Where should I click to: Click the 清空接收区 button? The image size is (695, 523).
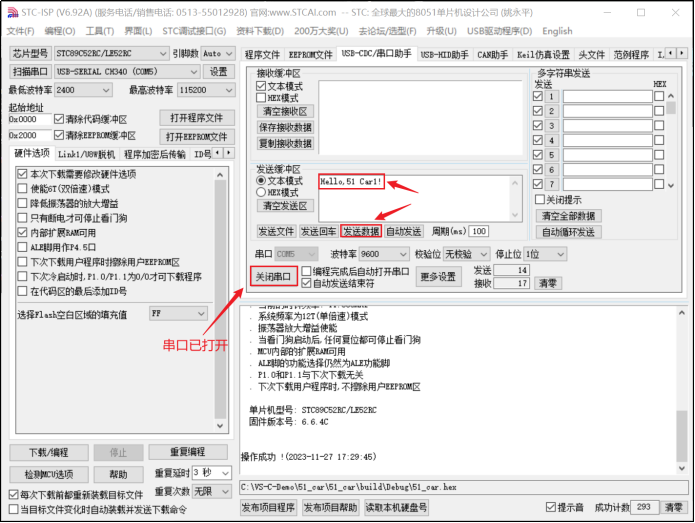point(285,111)
